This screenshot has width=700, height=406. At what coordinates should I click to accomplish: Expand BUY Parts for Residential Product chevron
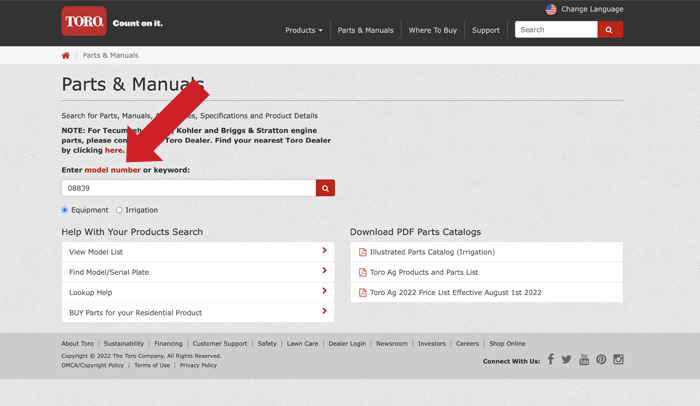(325, 311)
